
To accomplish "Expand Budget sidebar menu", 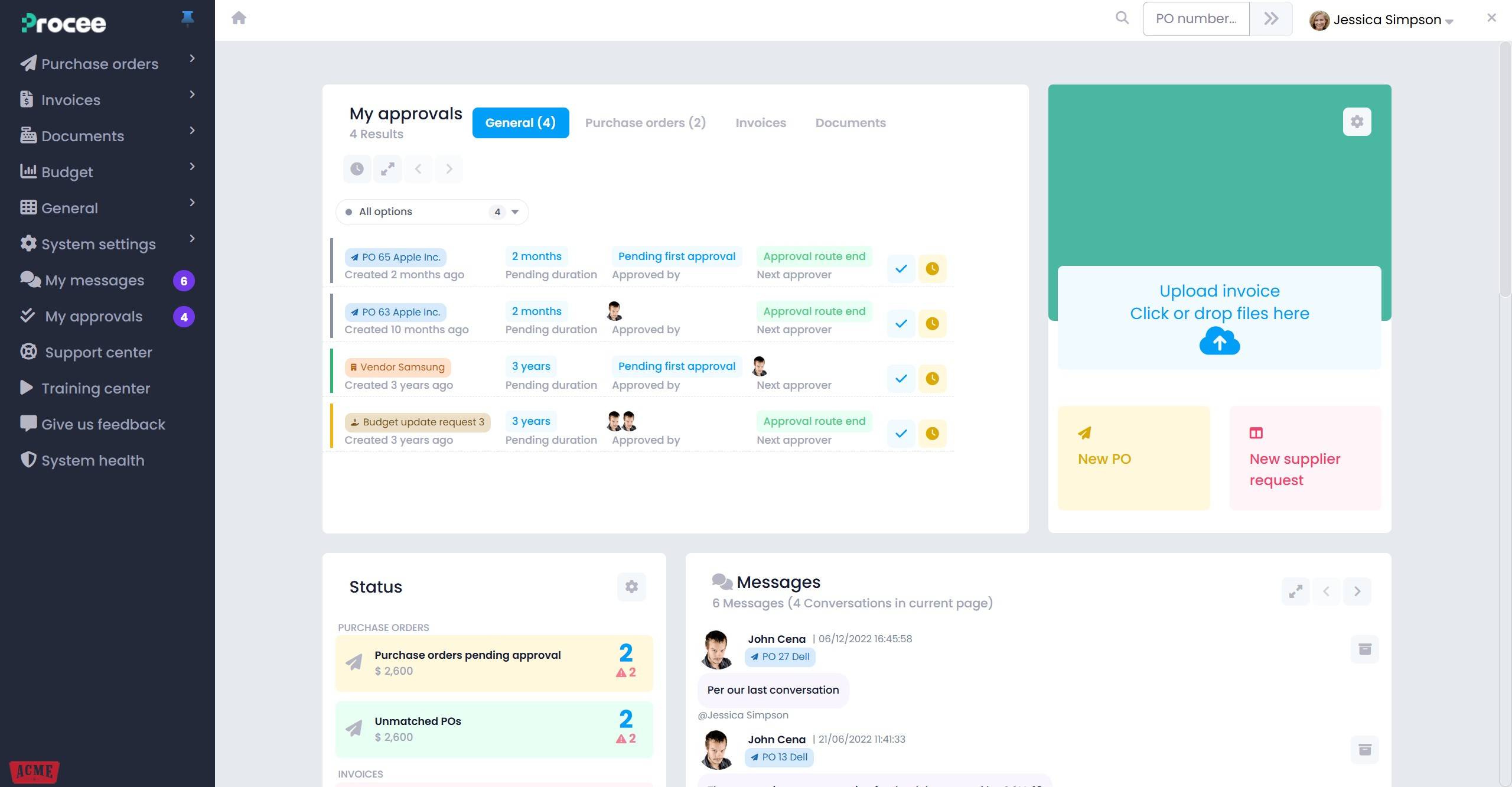I will click(107, 172).
